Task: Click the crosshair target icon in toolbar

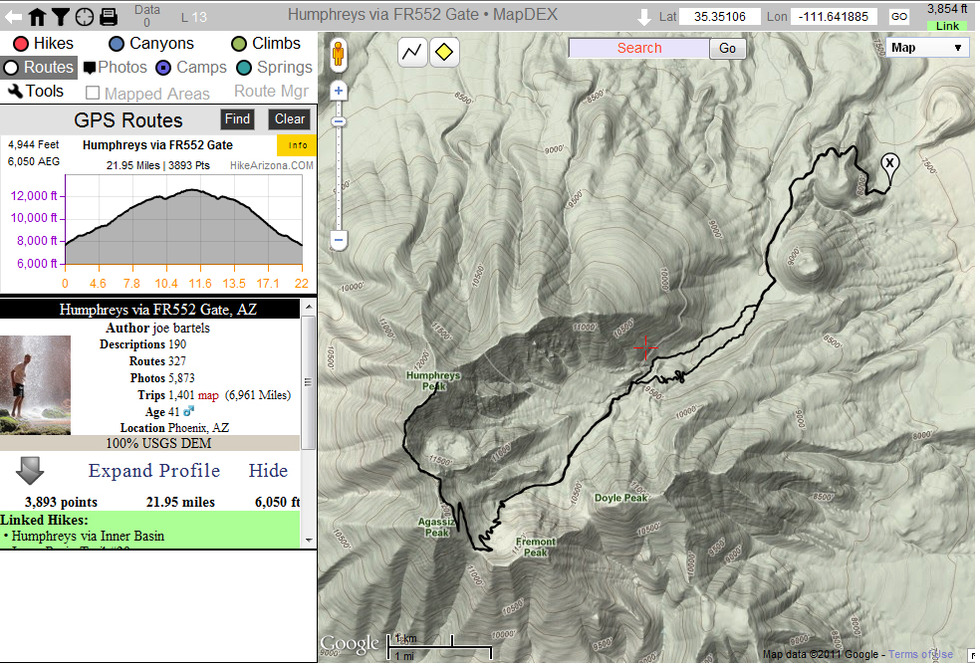Action: click(84, 17)
